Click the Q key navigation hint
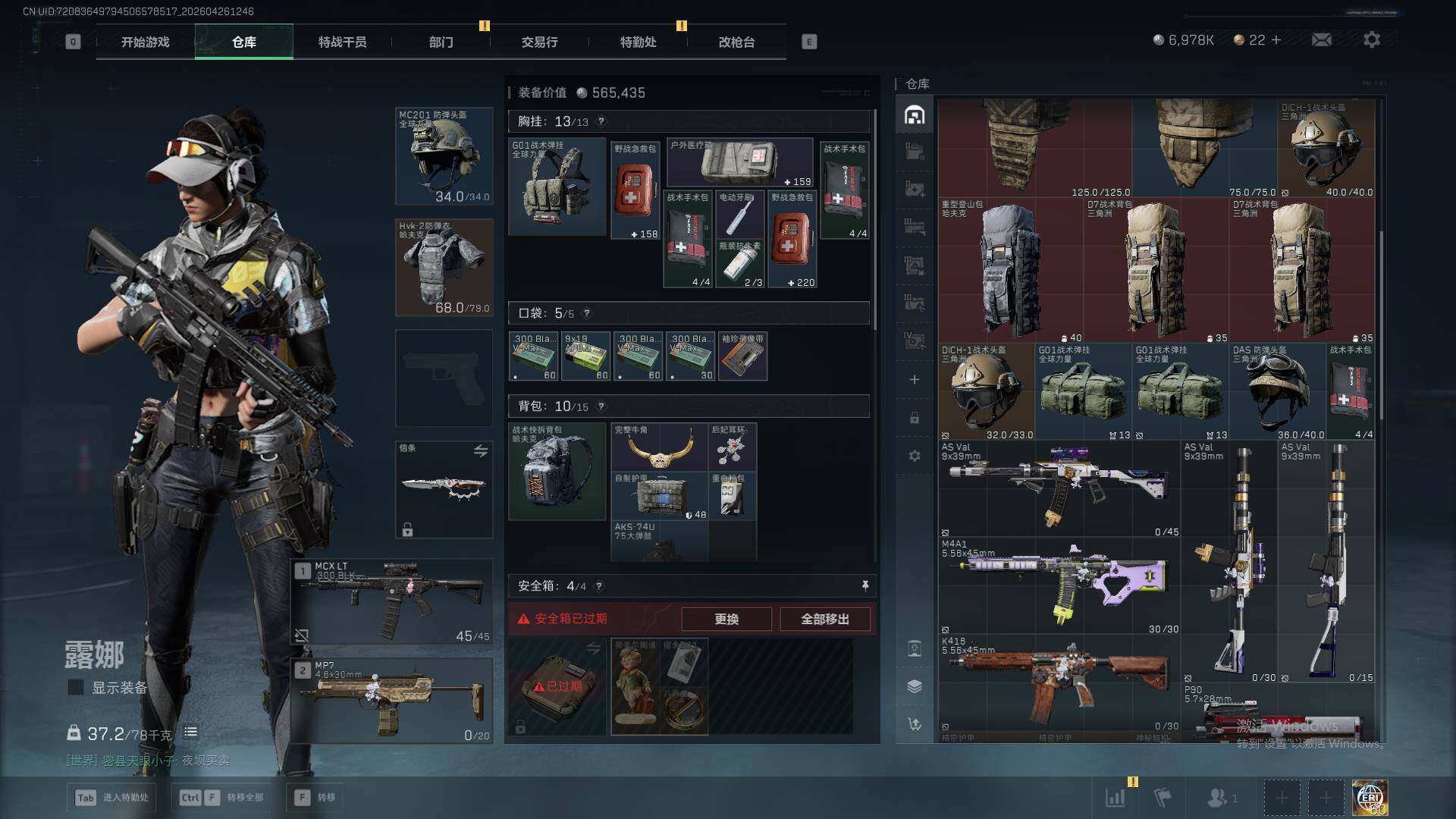Viewport: 1456px width, 819px height. [73, 42]
